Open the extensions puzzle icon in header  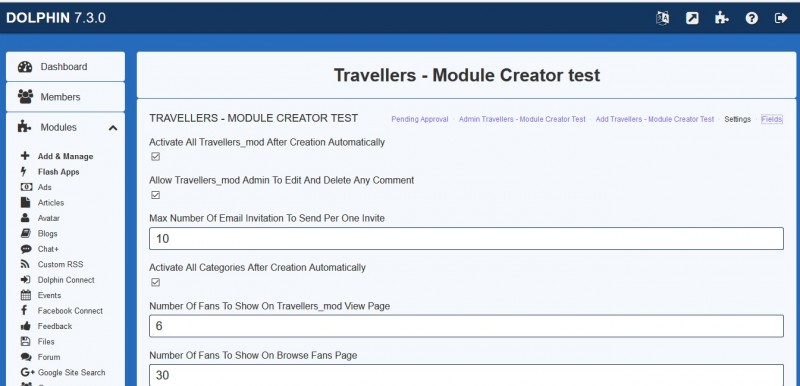tap(721, 18)
